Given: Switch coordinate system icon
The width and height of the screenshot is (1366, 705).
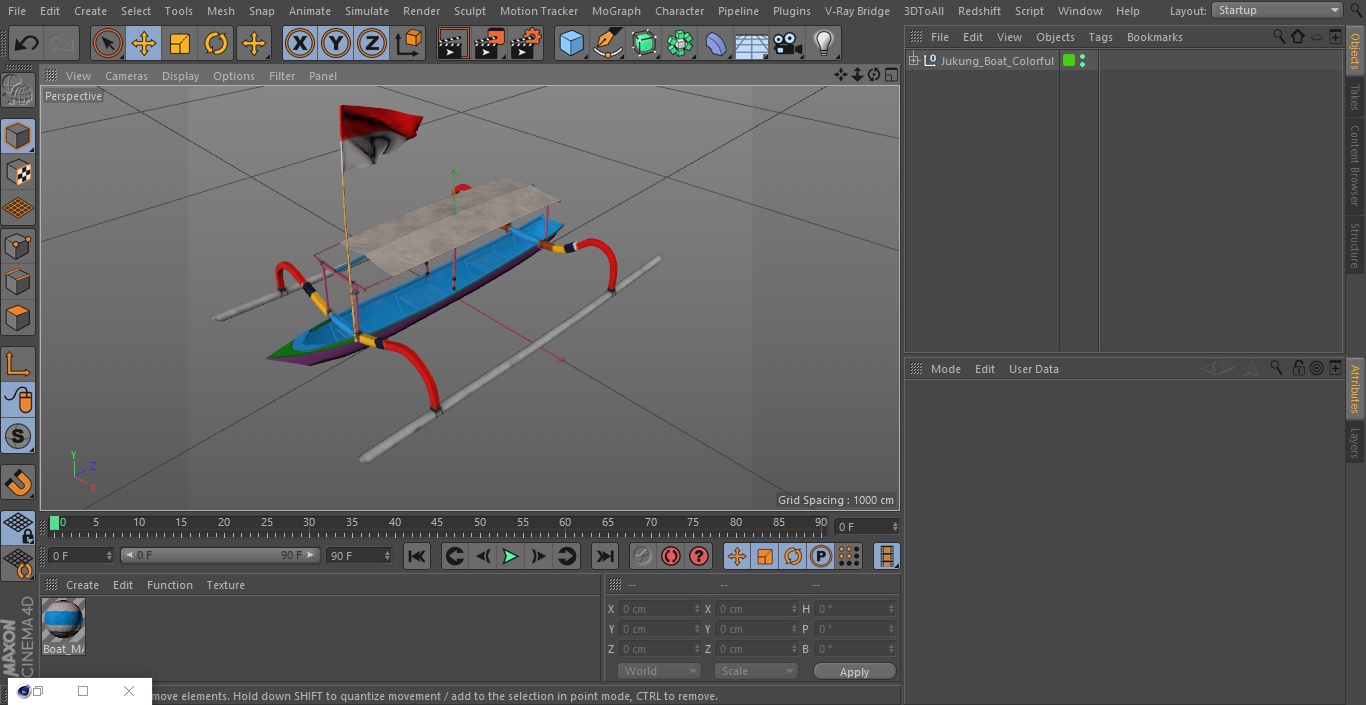Looking at the screenshot, I should [x=409, y=43].
